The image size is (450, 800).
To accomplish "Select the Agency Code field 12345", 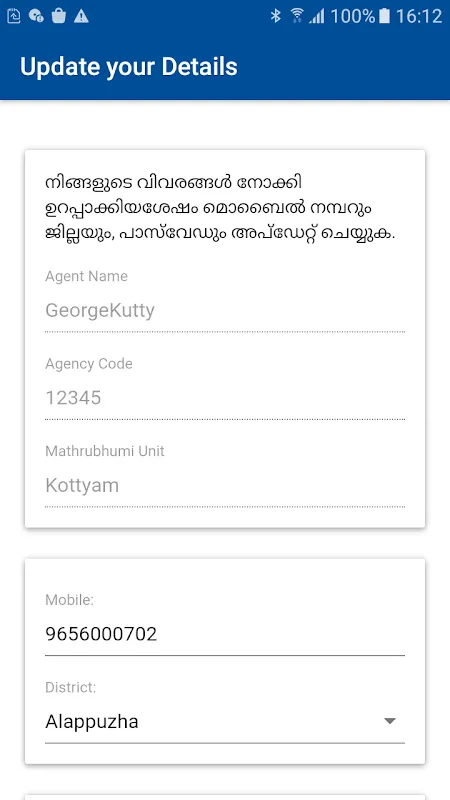I will [225, 398].
